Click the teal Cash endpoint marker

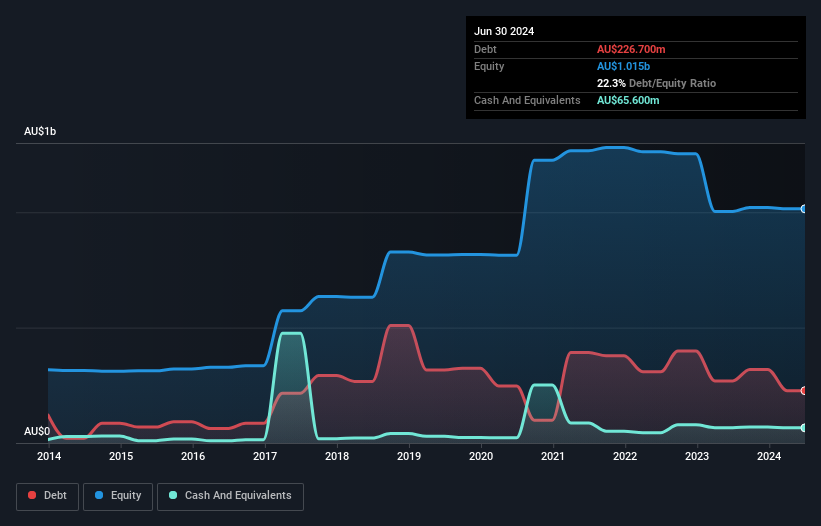804,428
